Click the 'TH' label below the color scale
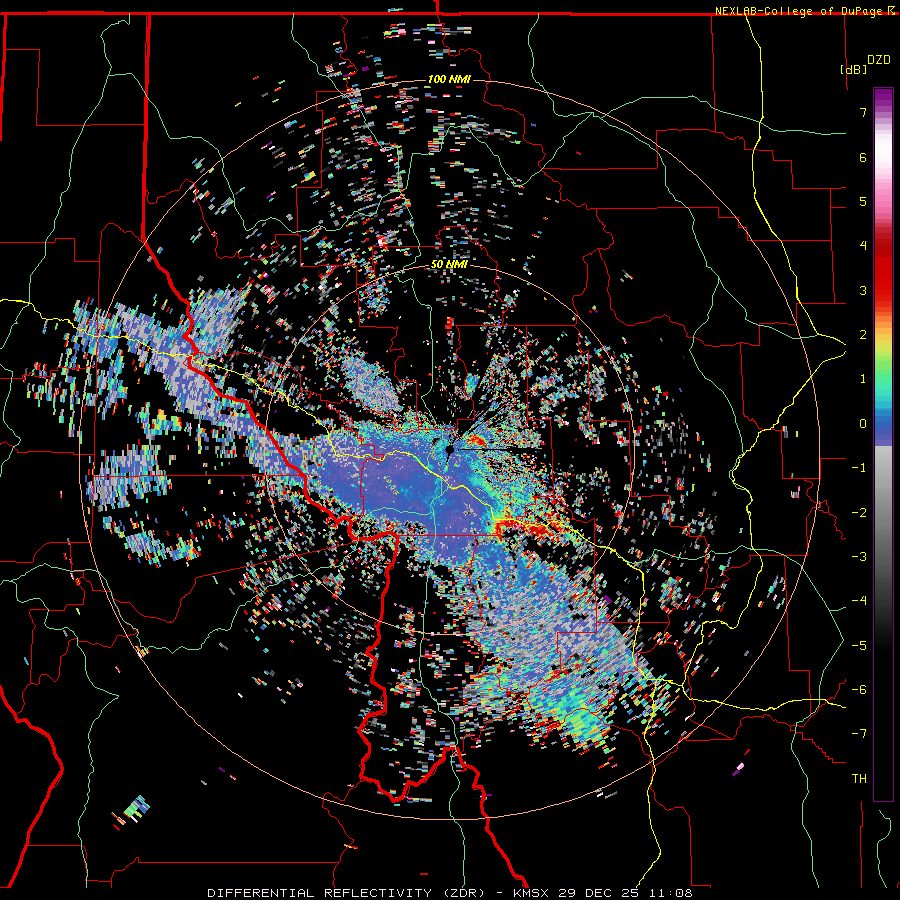The height and width of the screenshot is (900, 900). (859, 778)
